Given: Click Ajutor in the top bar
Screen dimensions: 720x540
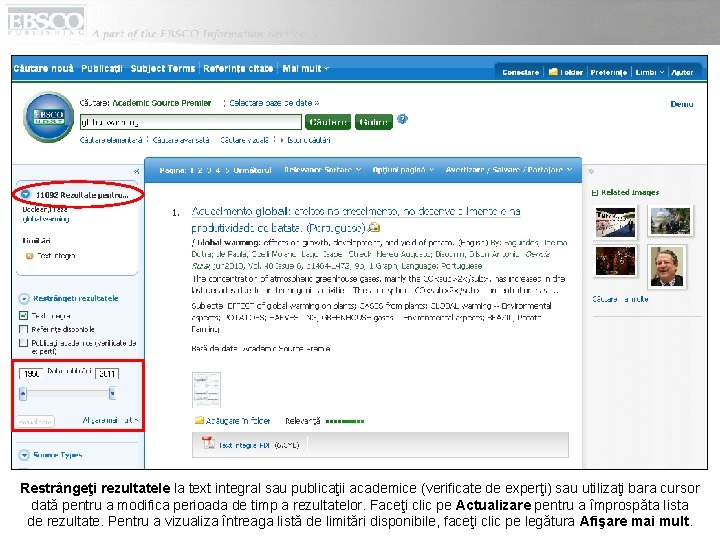Looking at the screenshot, I should pos(682,72).
